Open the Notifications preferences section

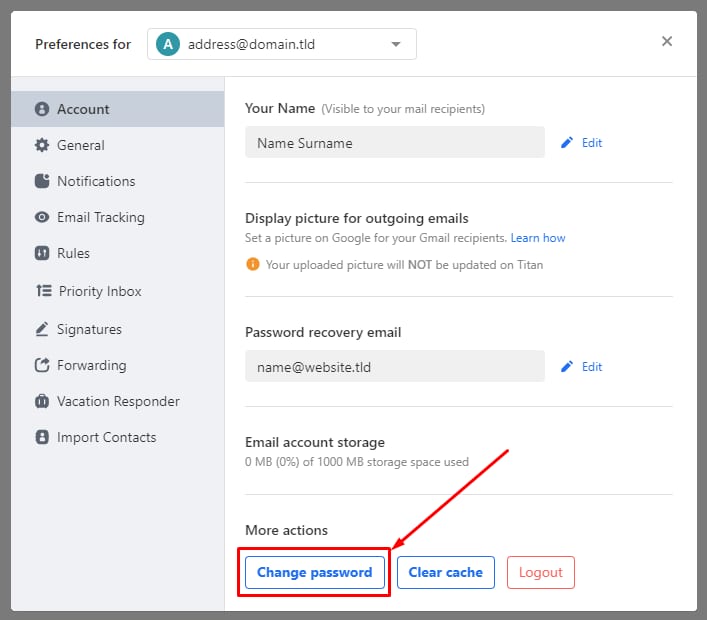[96, 181]
